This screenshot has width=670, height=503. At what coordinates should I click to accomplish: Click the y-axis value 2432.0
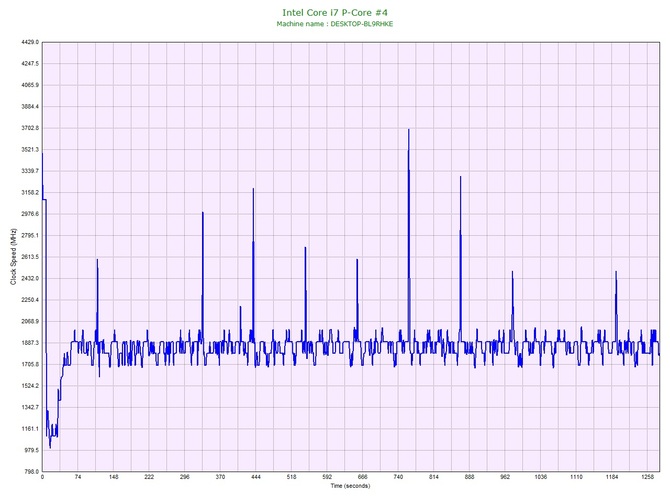[x=30, y=278]
